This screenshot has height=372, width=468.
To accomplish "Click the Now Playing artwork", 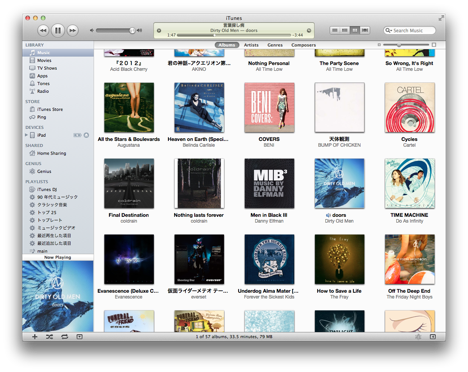I will pyautogui.click(x=58, y=296).
